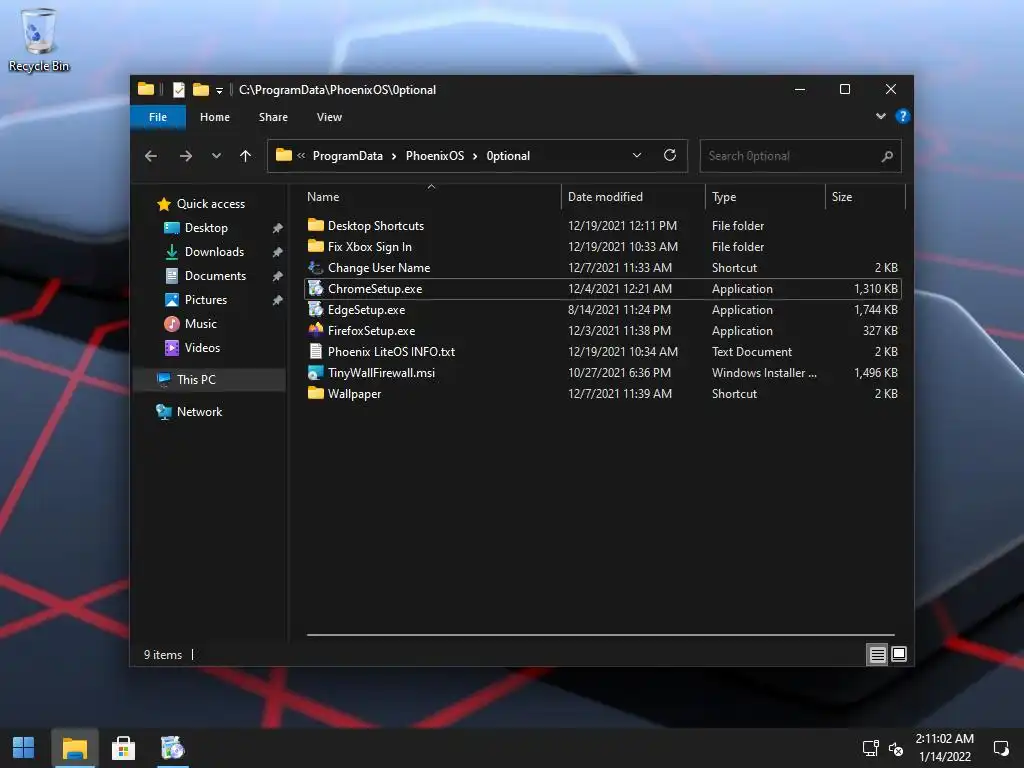
Task: Select Downloads in navigation pane
Action: click(204, 251)
